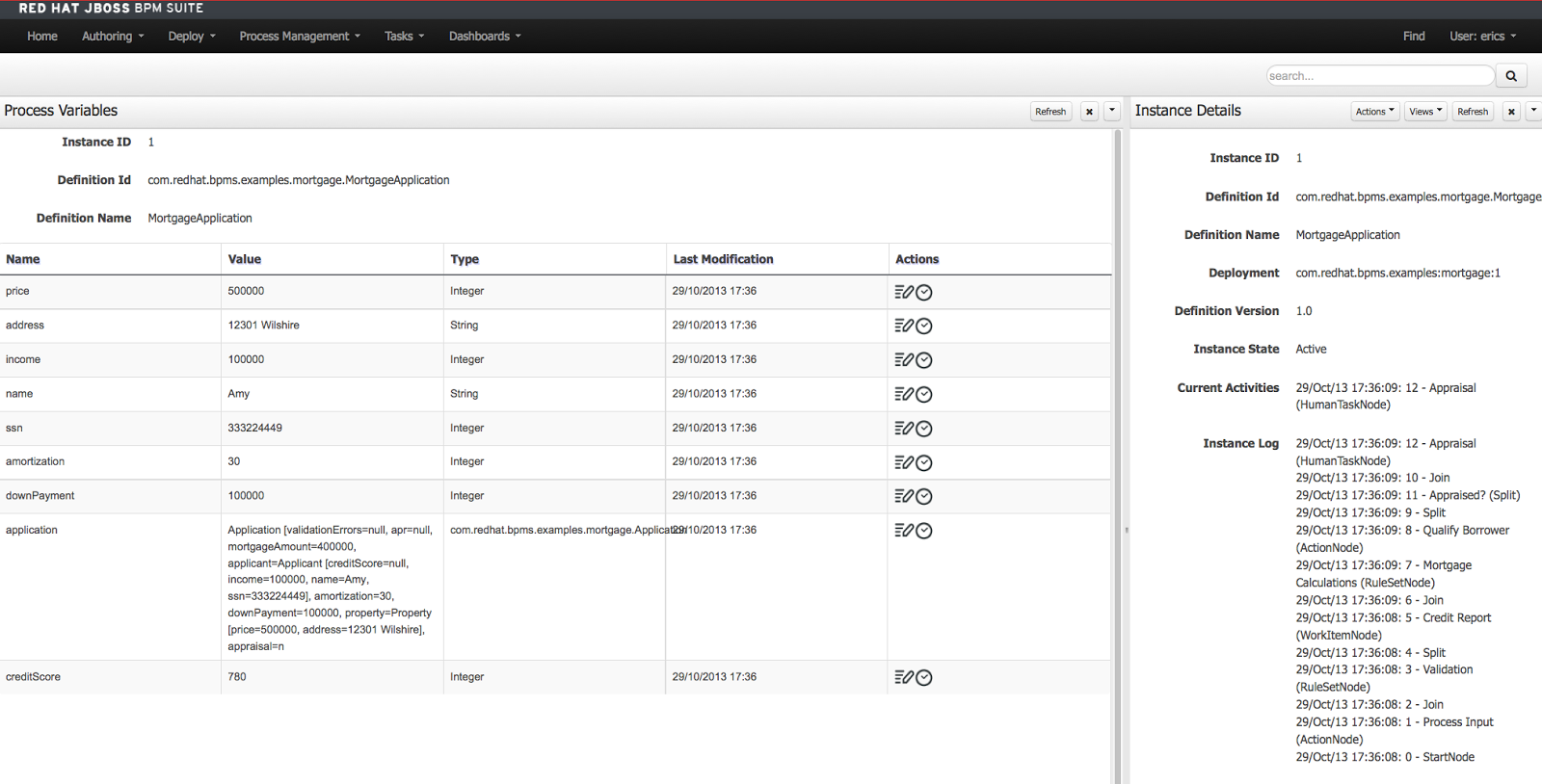Viewport: 1542px width, 784px height.
Task: Open variable history for income
Action: click(x=924, y=360)
